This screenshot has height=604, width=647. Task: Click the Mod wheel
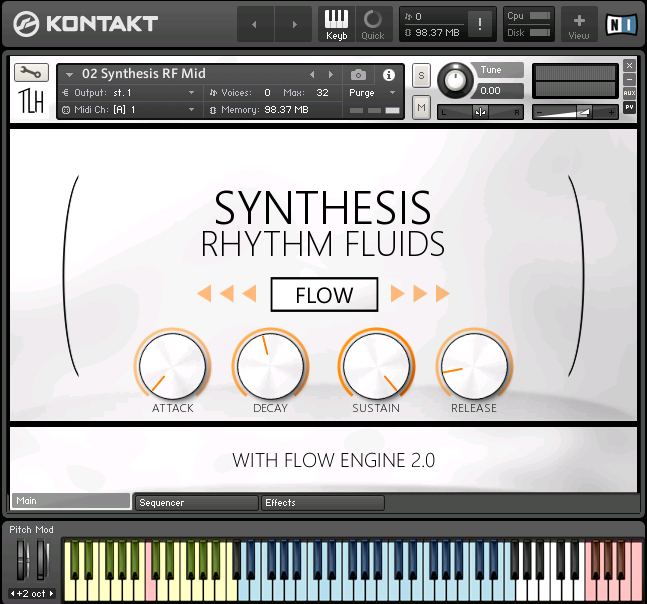[x=42, y=560]
